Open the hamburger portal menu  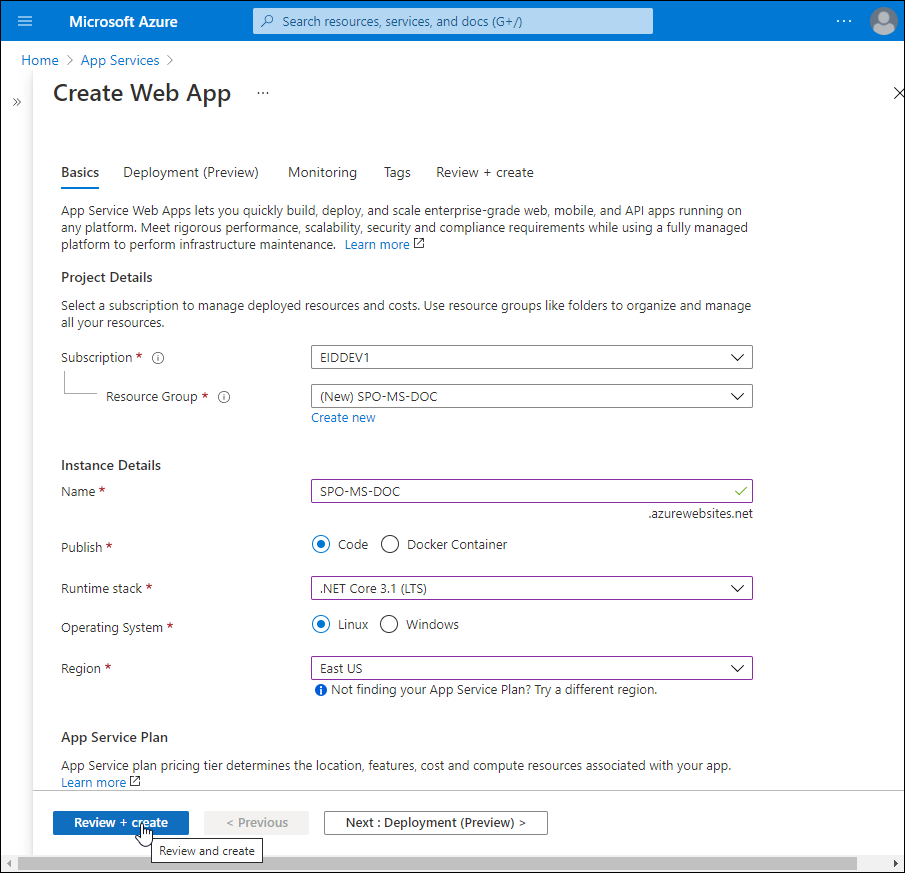pos(25,21)
